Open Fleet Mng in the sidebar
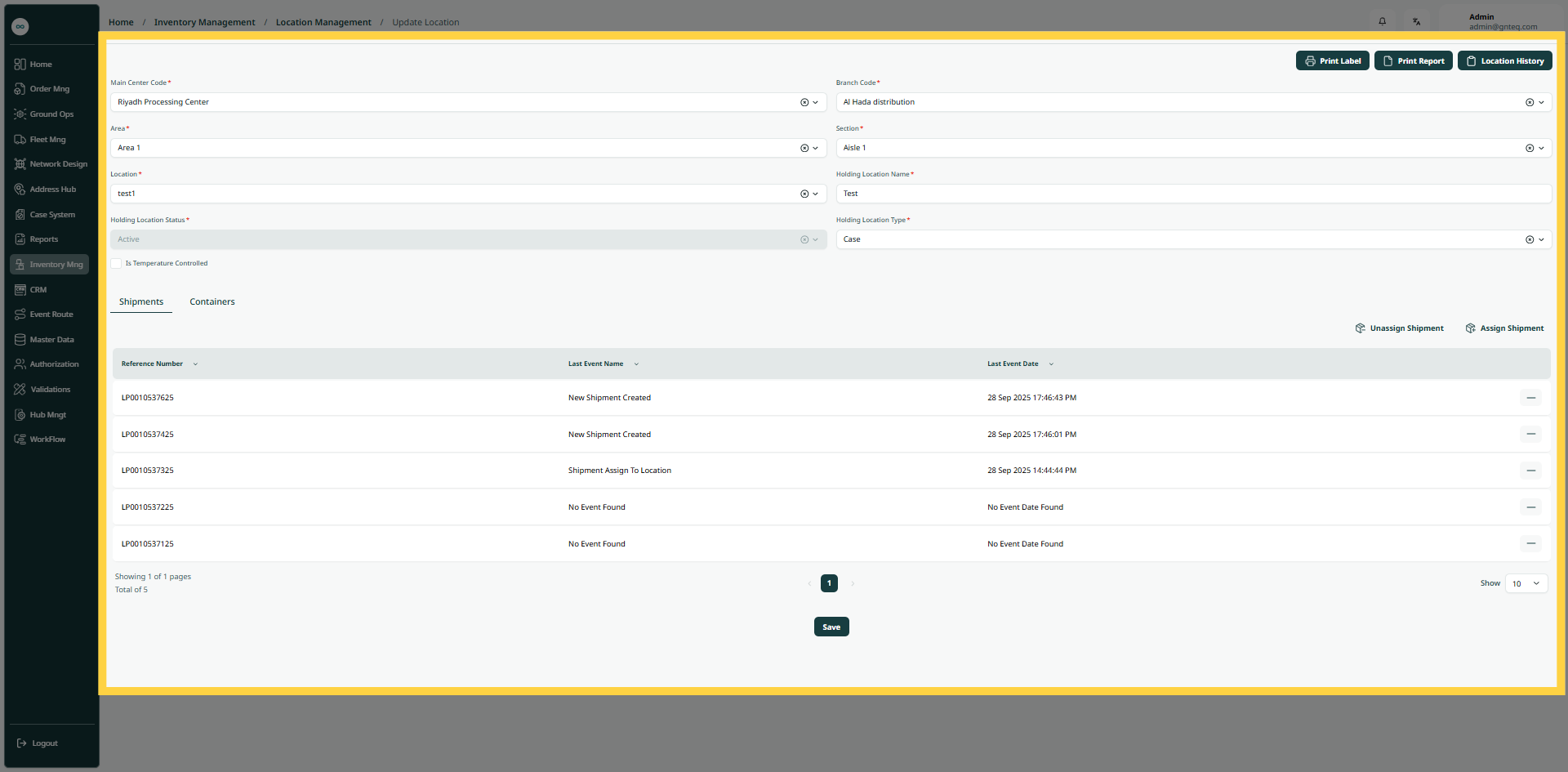This screenshot has width=1568, height=772. point(40,140)
